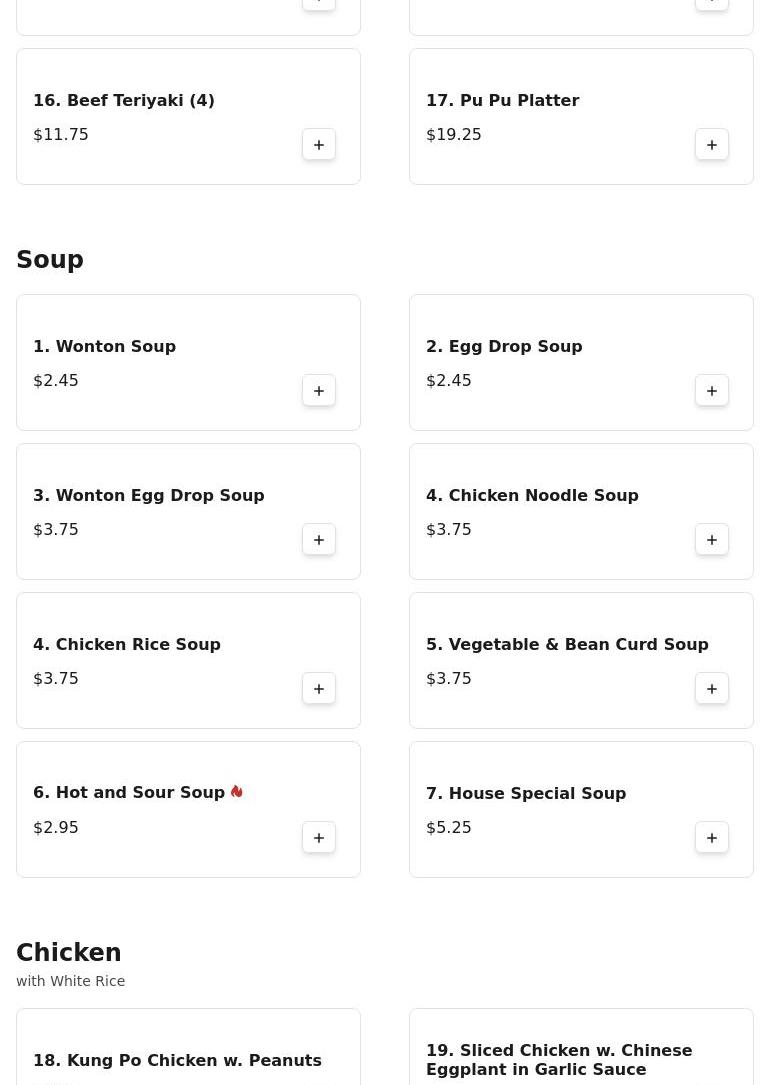Image resolution: width=770 pixels, height=1085 pixels.
Task: Add Pu Pu Platter with plus button
Action: (712, 145)
